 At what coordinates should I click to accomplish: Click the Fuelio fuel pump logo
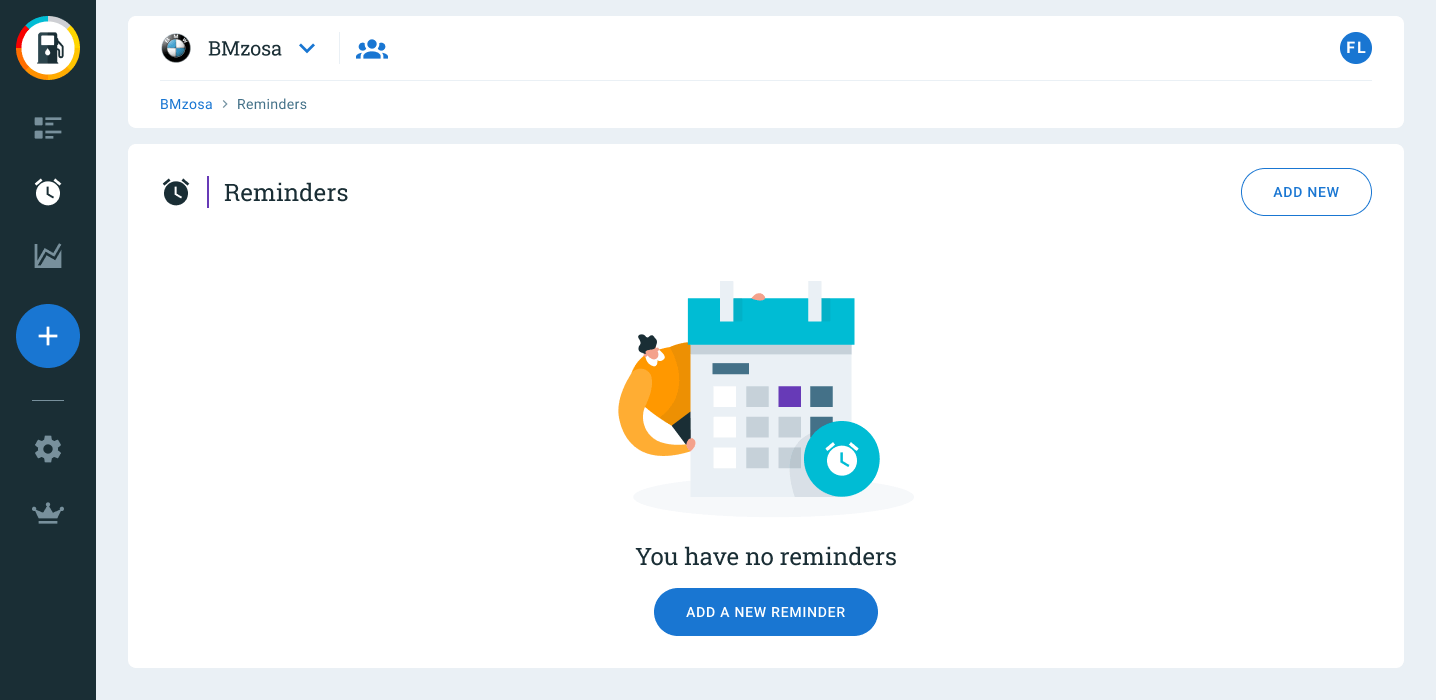48,48
